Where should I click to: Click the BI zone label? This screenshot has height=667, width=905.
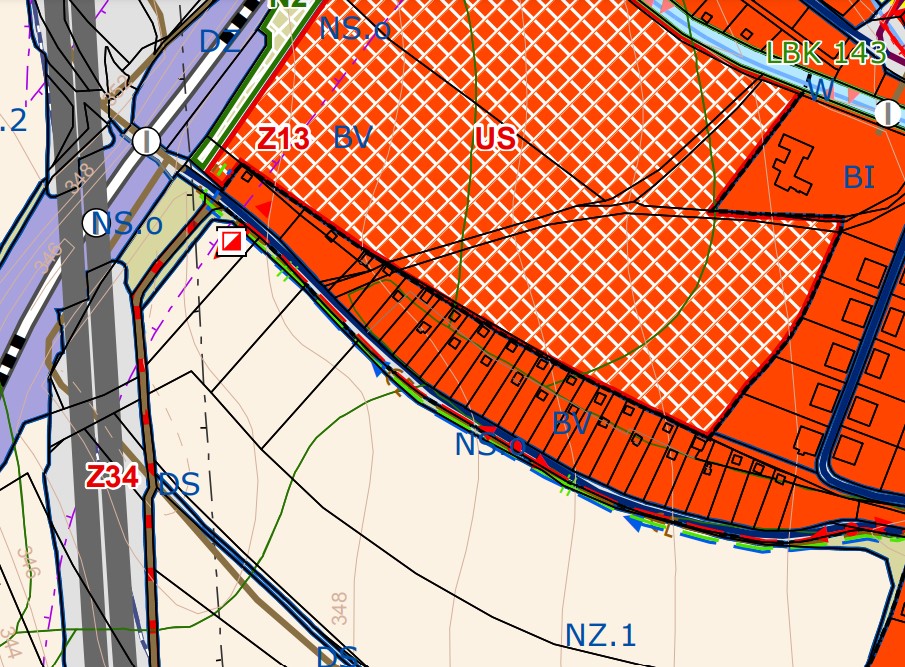coord(858,178)
